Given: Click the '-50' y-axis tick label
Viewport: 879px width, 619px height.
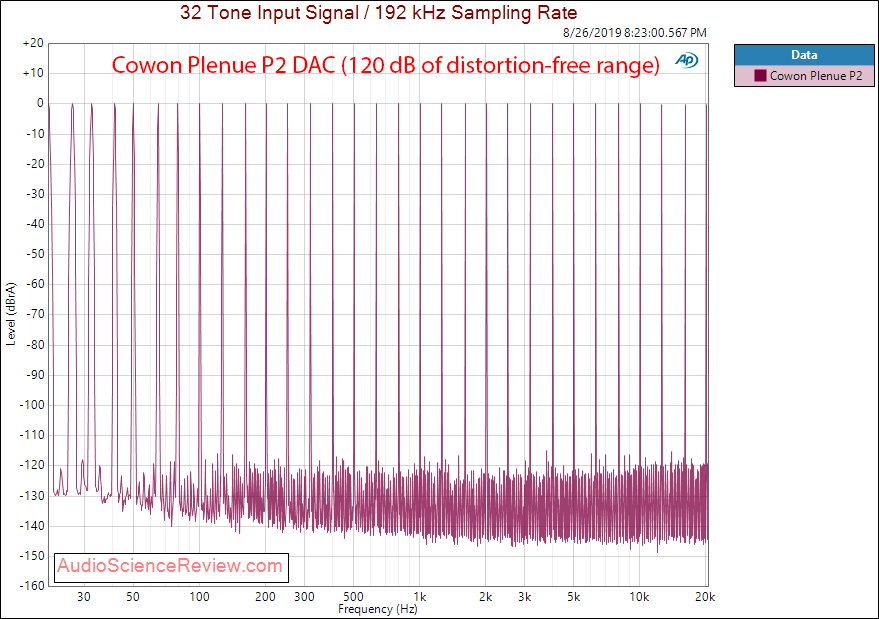Looking at the screenshot, I should pos(35,254).
